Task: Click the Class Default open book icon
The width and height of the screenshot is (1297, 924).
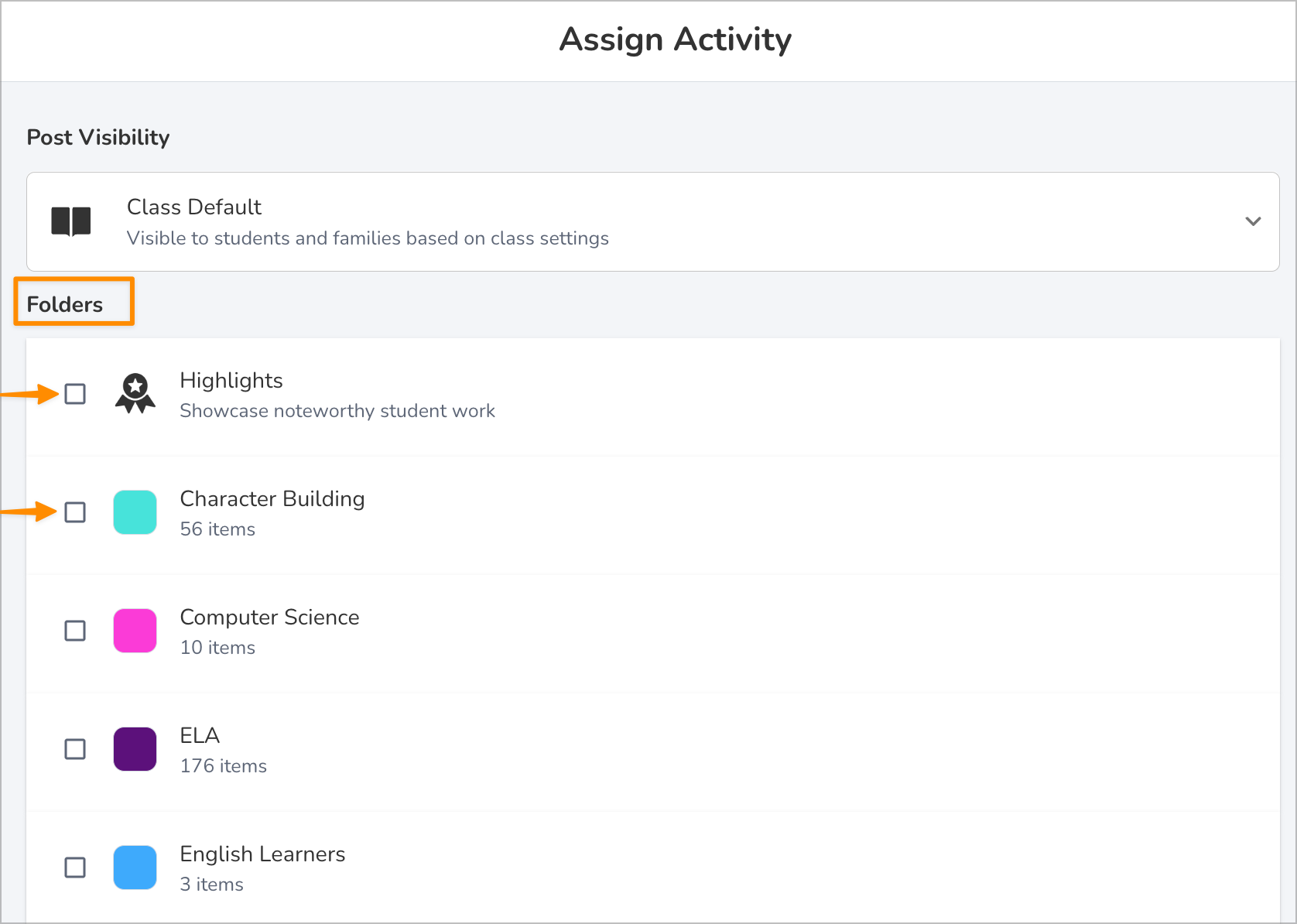Action: coord(71,221)
